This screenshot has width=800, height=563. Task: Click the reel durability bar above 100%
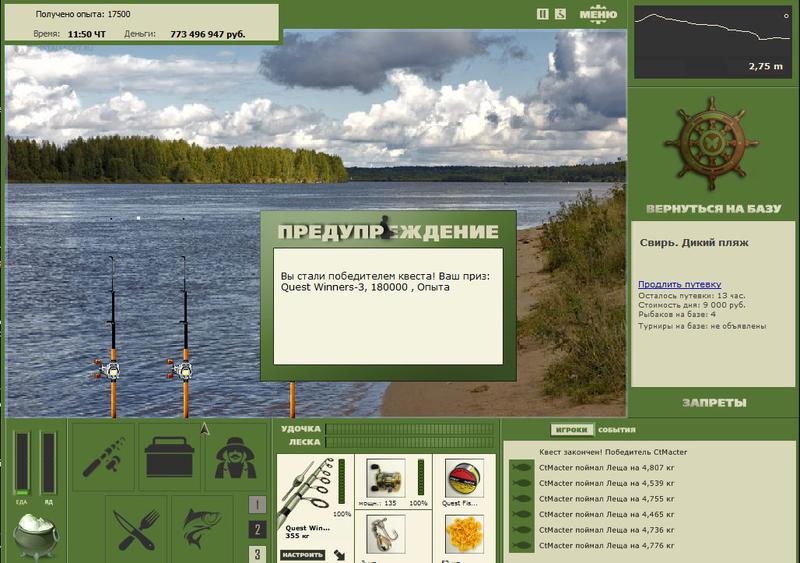click(x=420, y=477)
